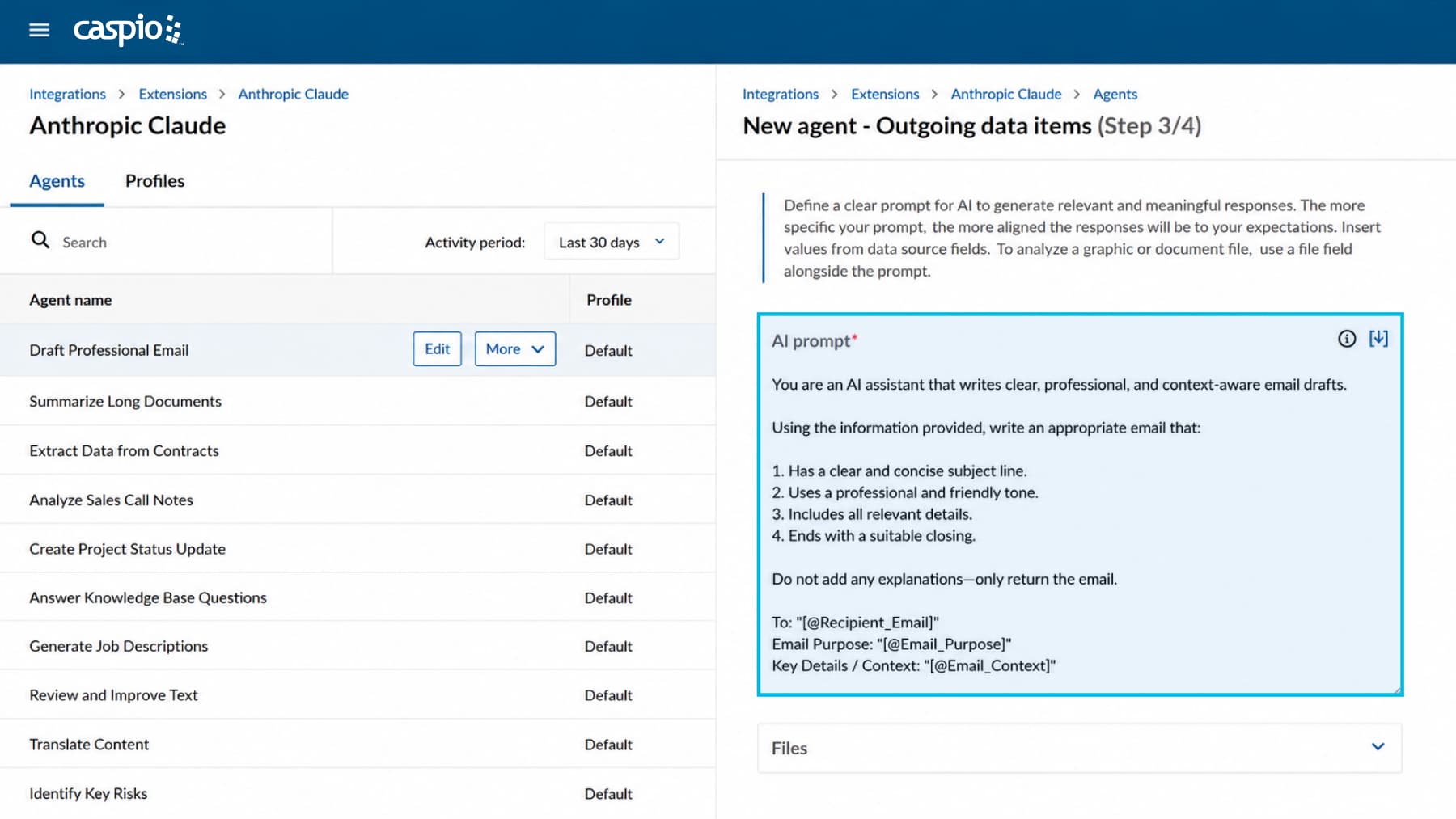1456x819 pixels.
Task: Click Edit for Draft Professional Email
Action: 437,349
